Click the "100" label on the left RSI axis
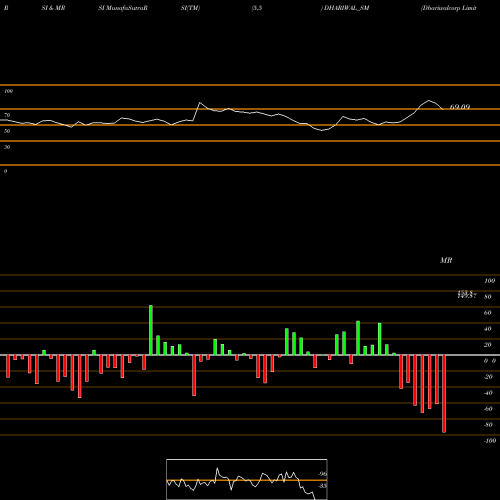 [8, 91]
